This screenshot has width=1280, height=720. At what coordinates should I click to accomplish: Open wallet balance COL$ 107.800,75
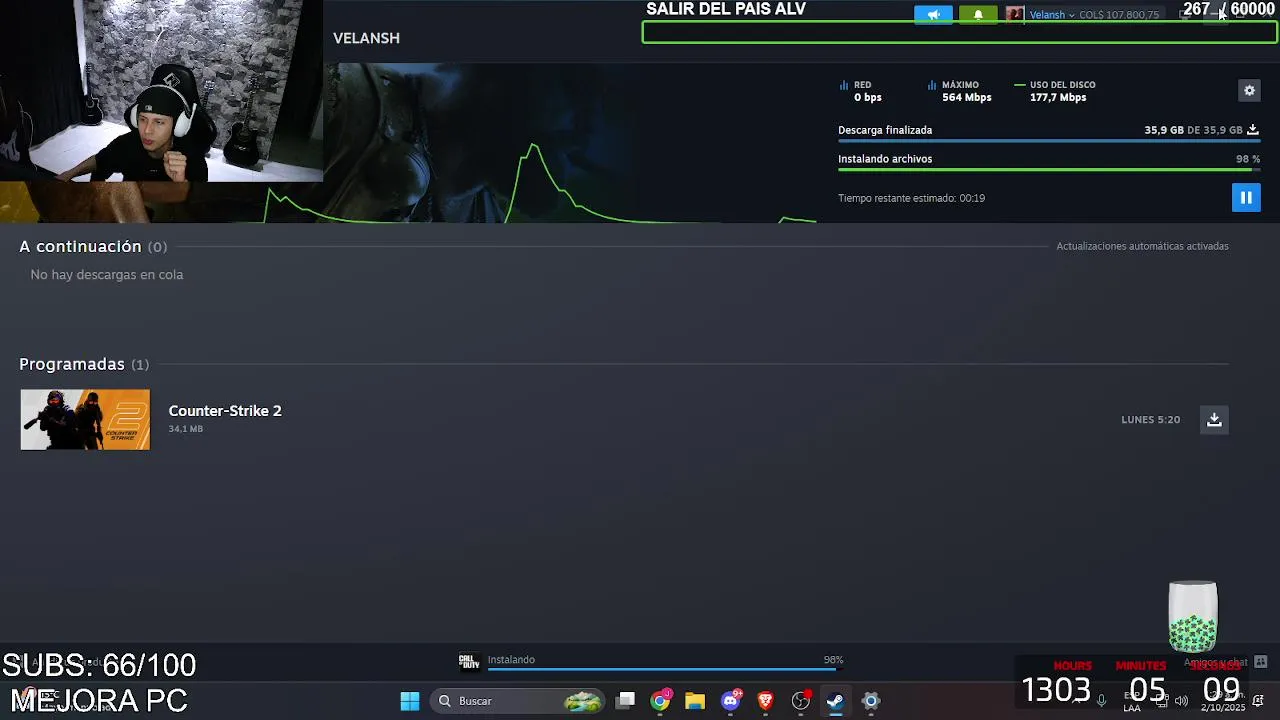(1119, 15)
